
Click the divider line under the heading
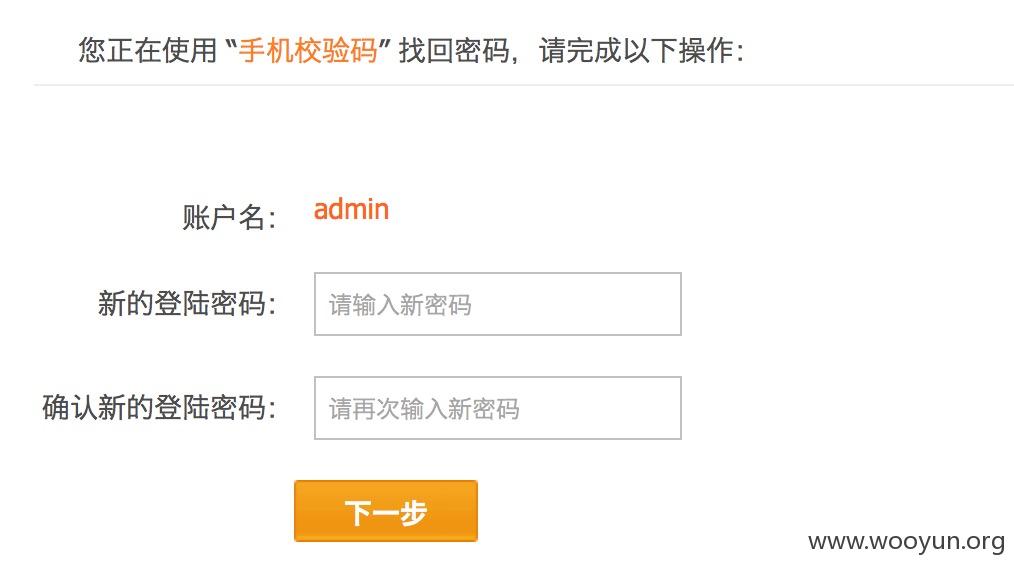(x=524, y=85)
